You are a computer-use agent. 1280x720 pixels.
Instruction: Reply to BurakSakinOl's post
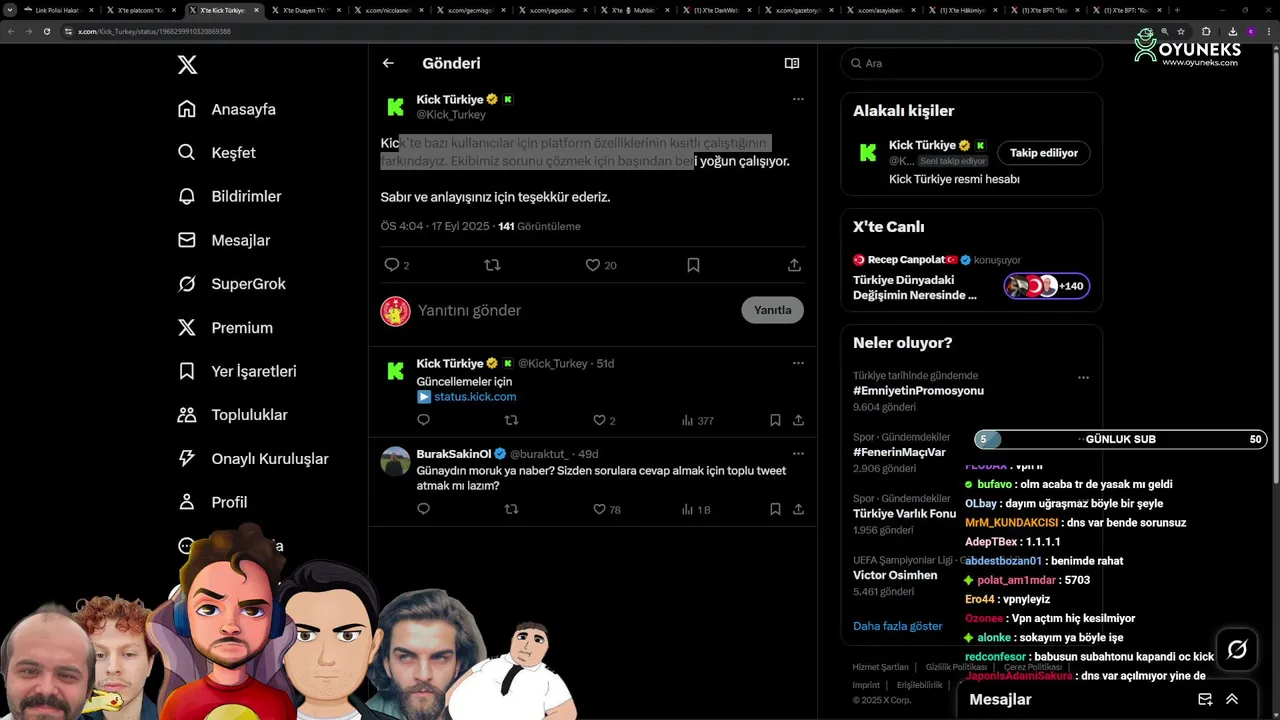423,509
